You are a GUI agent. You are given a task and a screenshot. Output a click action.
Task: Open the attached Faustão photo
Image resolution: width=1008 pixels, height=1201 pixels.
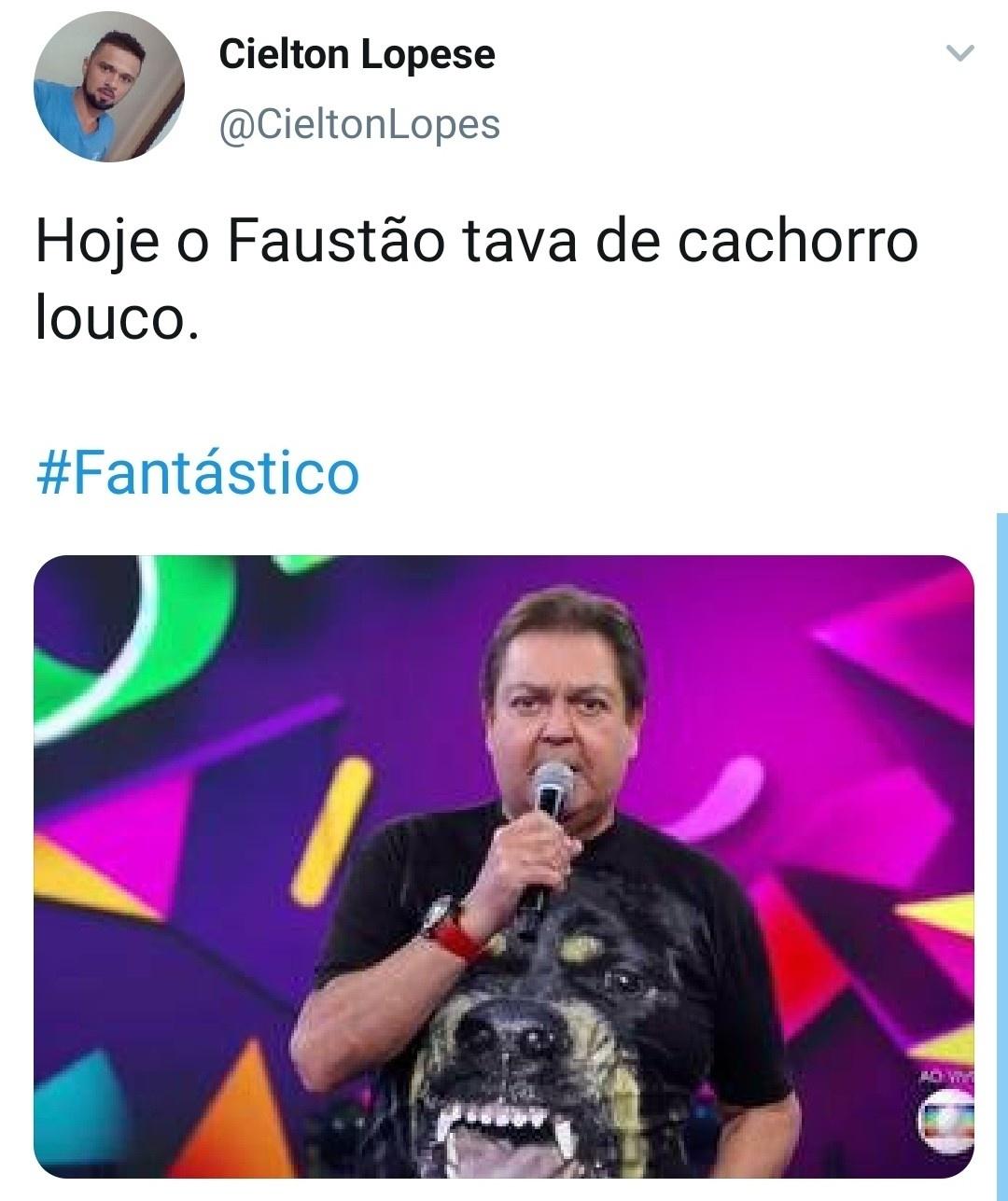coord(504,866)
